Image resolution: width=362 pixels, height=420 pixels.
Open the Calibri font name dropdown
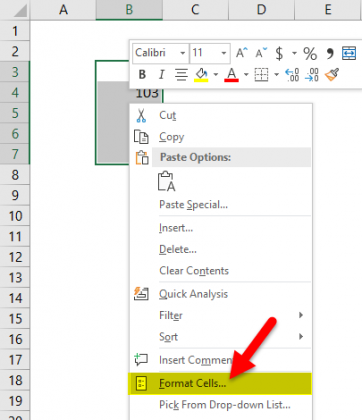point(183,53)
